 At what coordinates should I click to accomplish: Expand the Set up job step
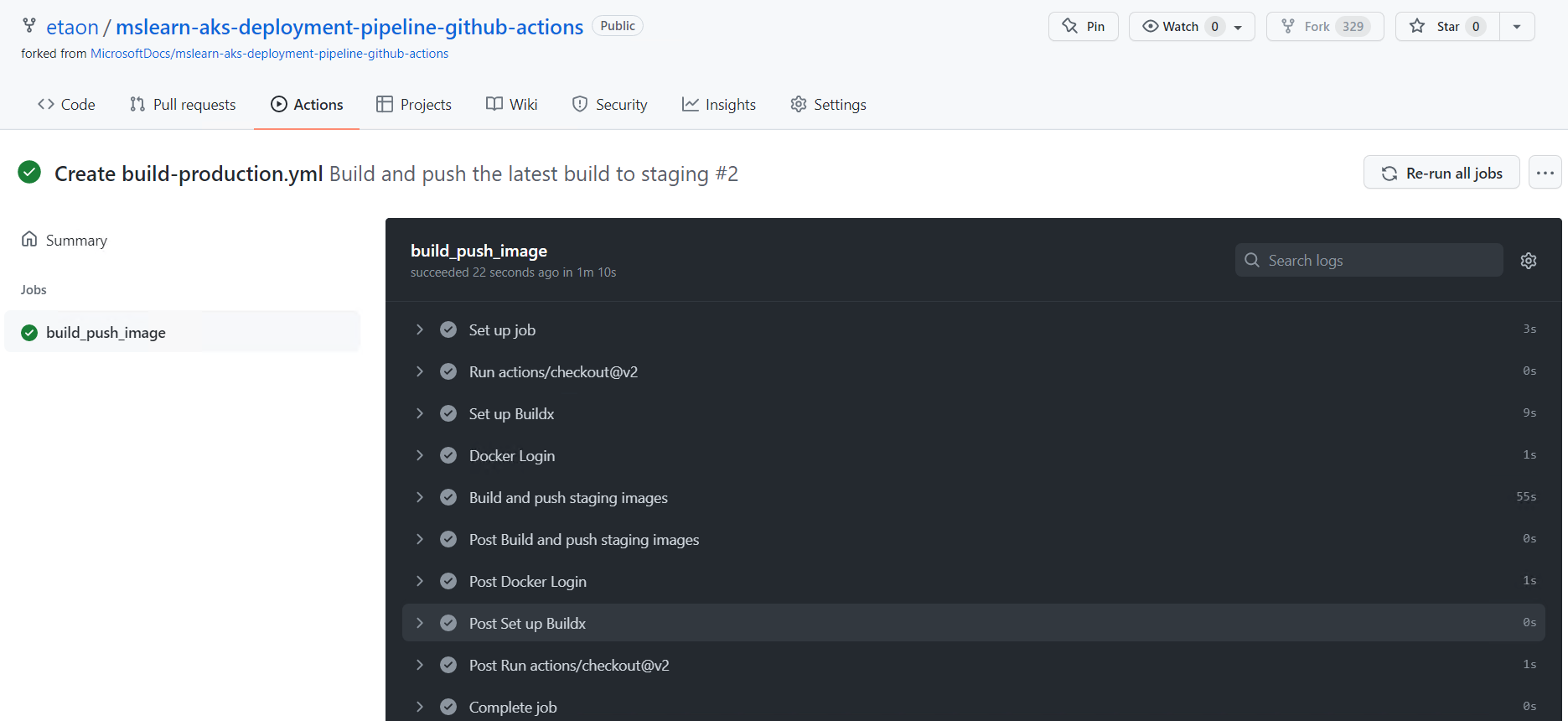tap(420, 329)
